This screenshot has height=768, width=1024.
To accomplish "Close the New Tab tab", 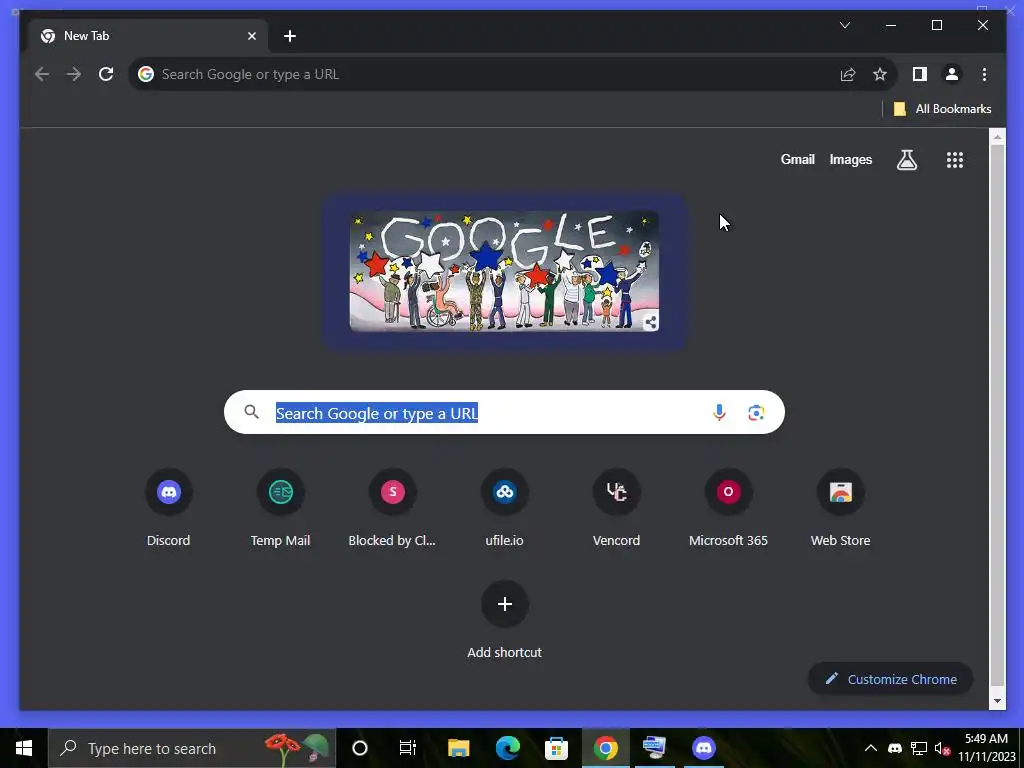I will click(252, 36).
